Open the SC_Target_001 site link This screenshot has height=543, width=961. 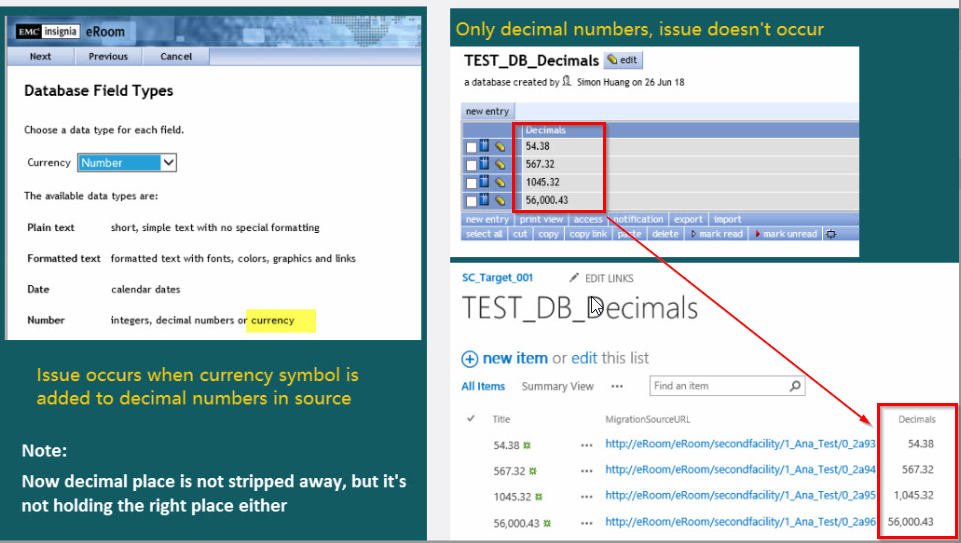pos(497,278)
